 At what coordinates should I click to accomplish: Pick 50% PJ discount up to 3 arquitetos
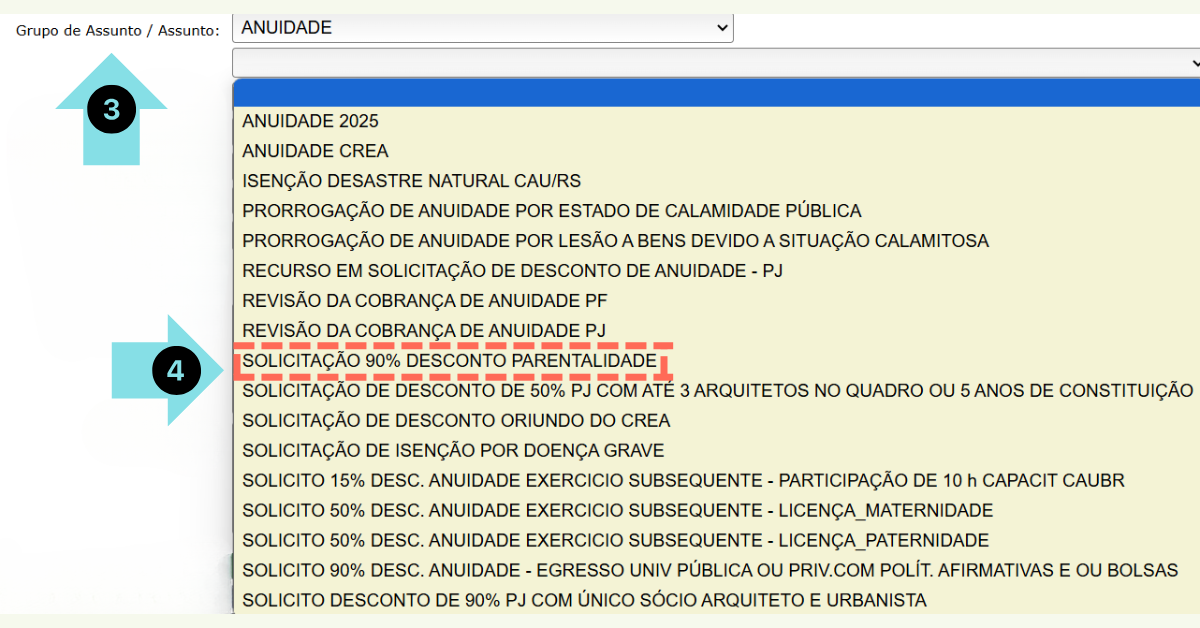[x=717, y=390]
